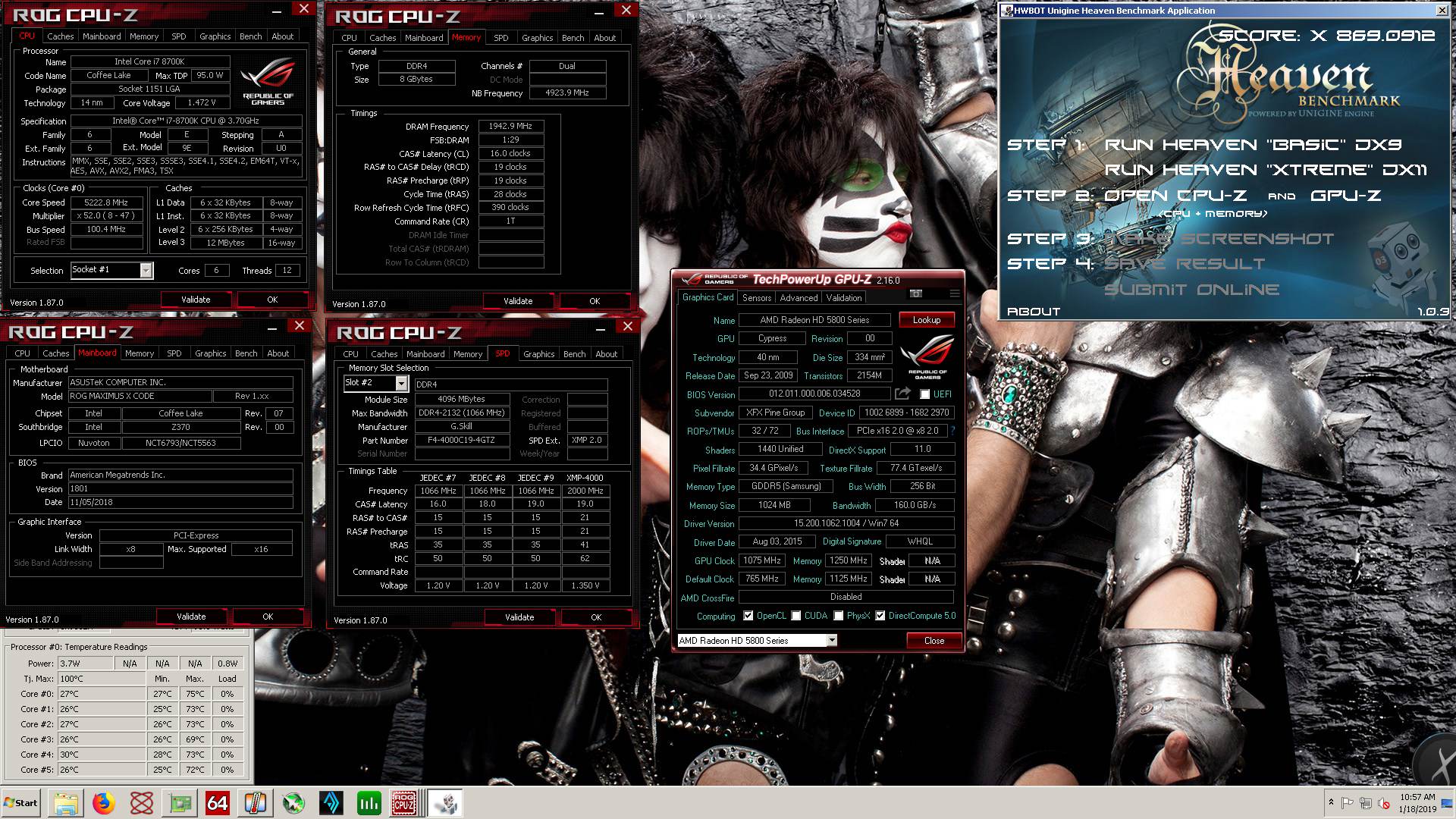This screenshot has height=819, width=1456.
Task: Click the Core Speed value 5222.8 MHz
Action: click(106, 202)
